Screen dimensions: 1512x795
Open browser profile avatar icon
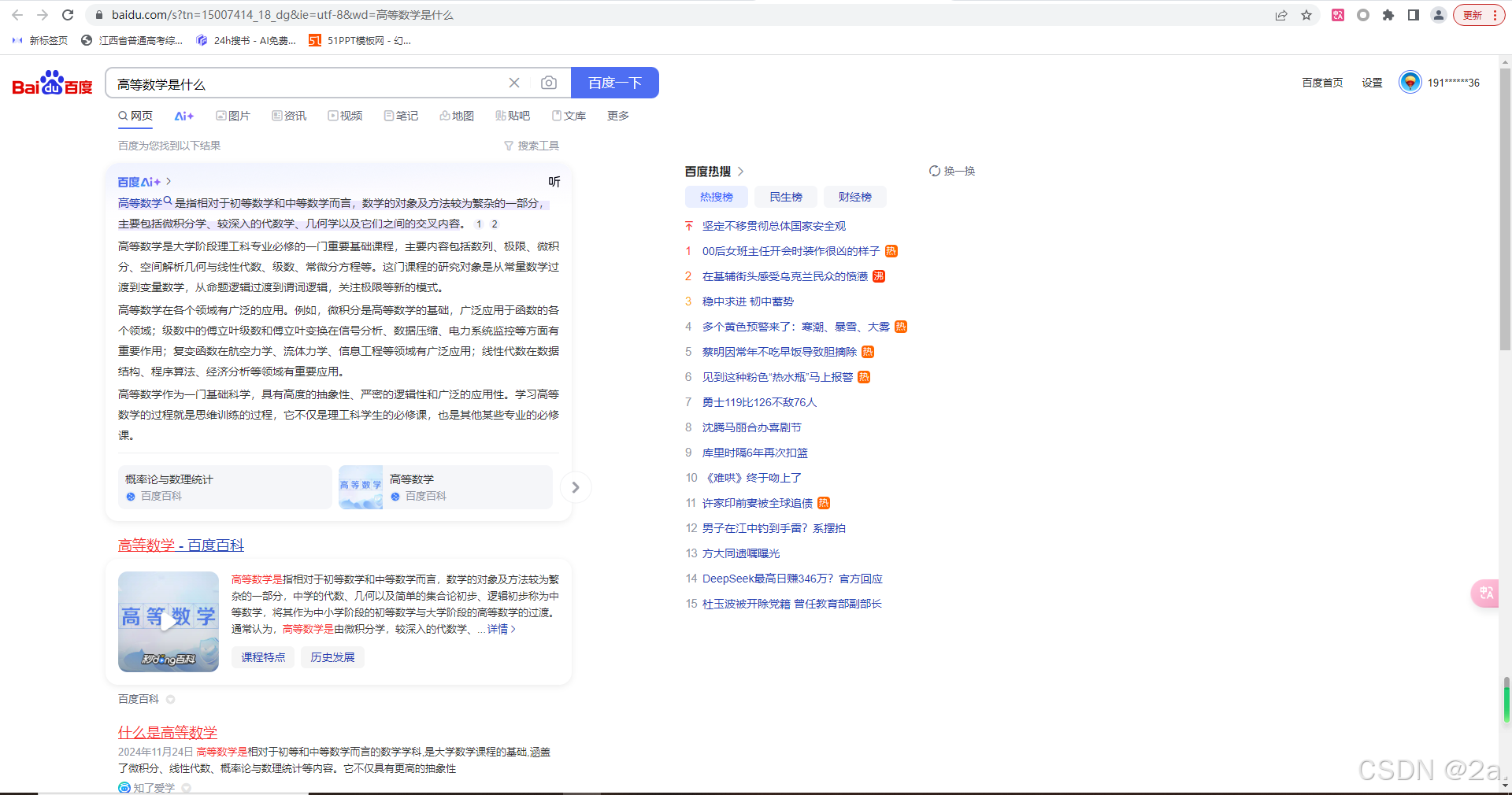coord(1439,15)
